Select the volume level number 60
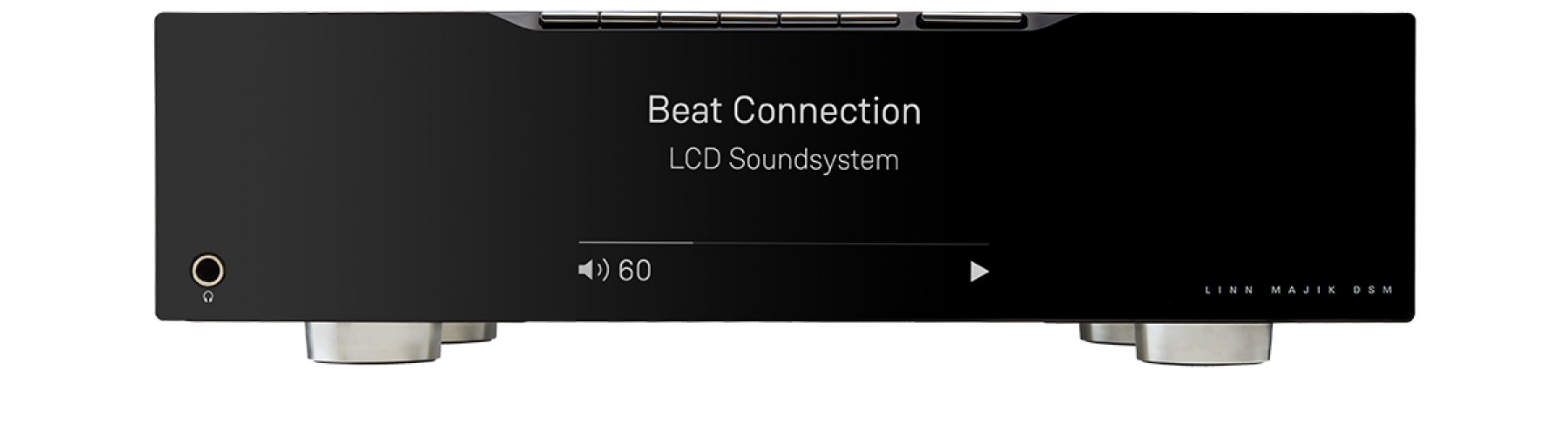Screen dimensions: 1568x444 [634, 271]
